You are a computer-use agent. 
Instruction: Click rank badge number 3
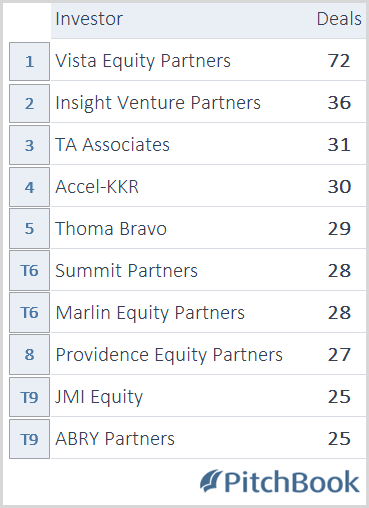29,145
